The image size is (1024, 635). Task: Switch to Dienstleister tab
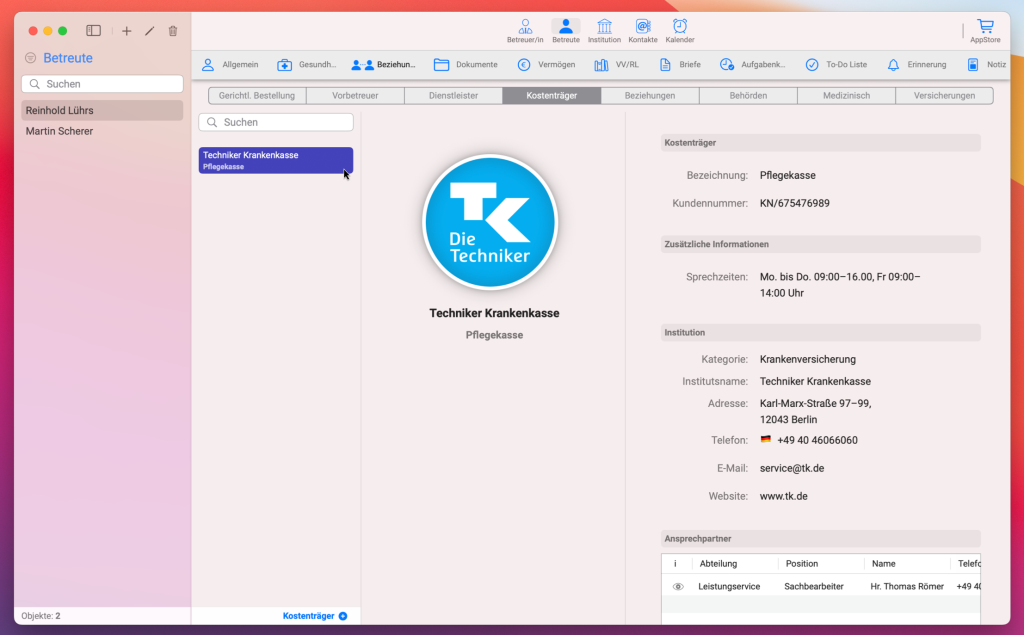point(453,95)
